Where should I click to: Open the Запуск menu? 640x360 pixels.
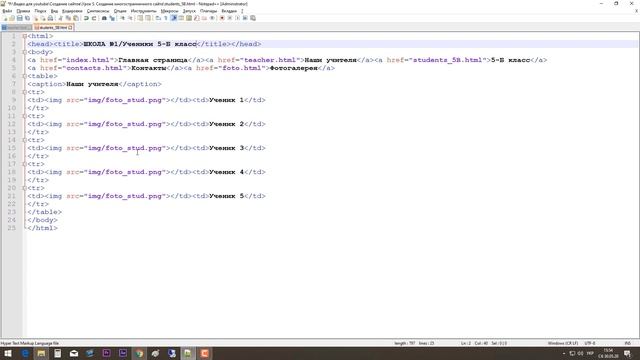[x=189, y=11]
